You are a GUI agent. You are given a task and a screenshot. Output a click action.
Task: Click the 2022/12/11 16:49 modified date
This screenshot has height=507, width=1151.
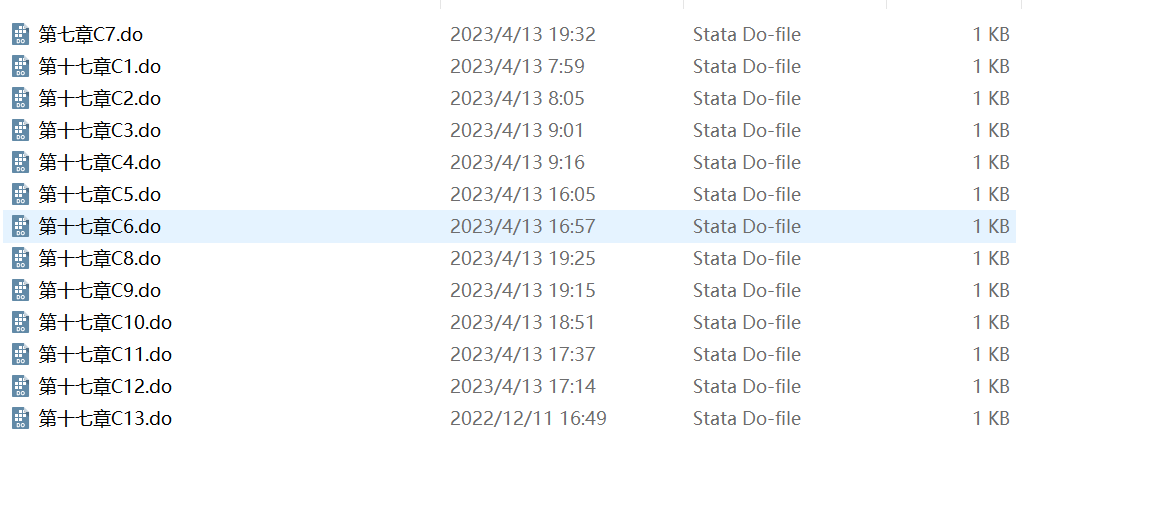tap(528, 419)
